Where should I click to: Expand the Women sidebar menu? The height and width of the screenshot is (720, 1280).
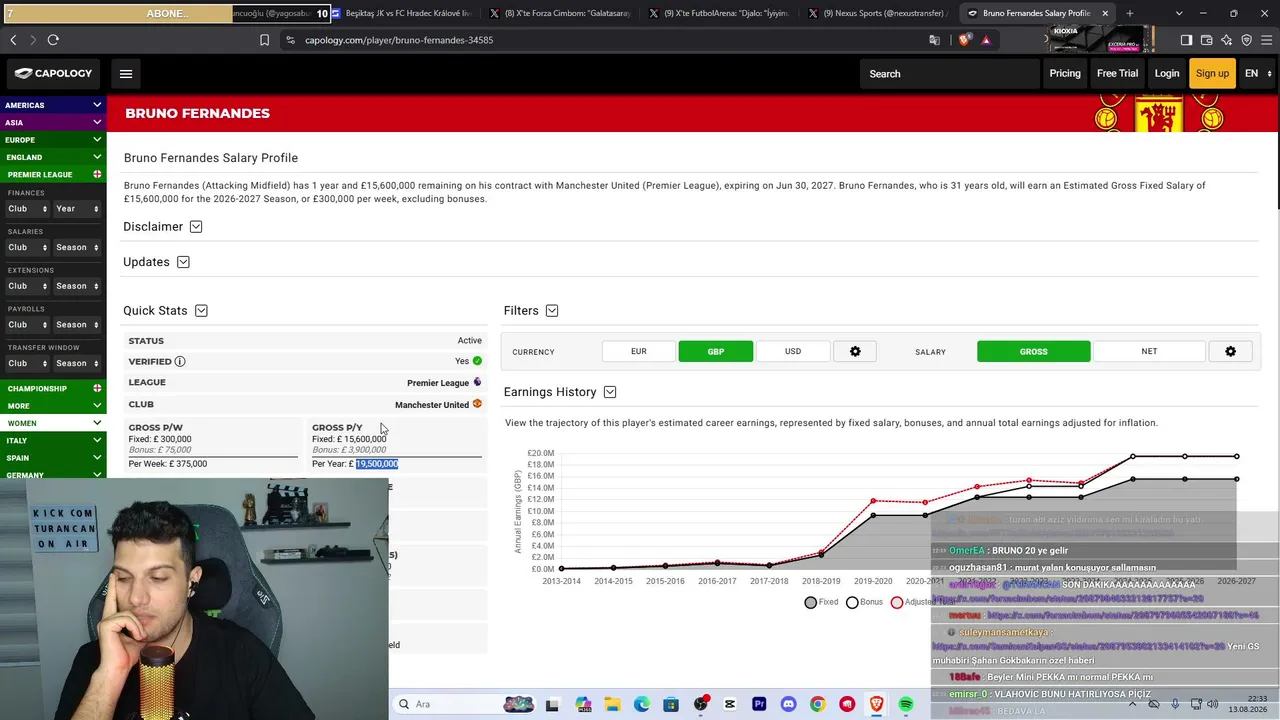[x=53, y=423]
